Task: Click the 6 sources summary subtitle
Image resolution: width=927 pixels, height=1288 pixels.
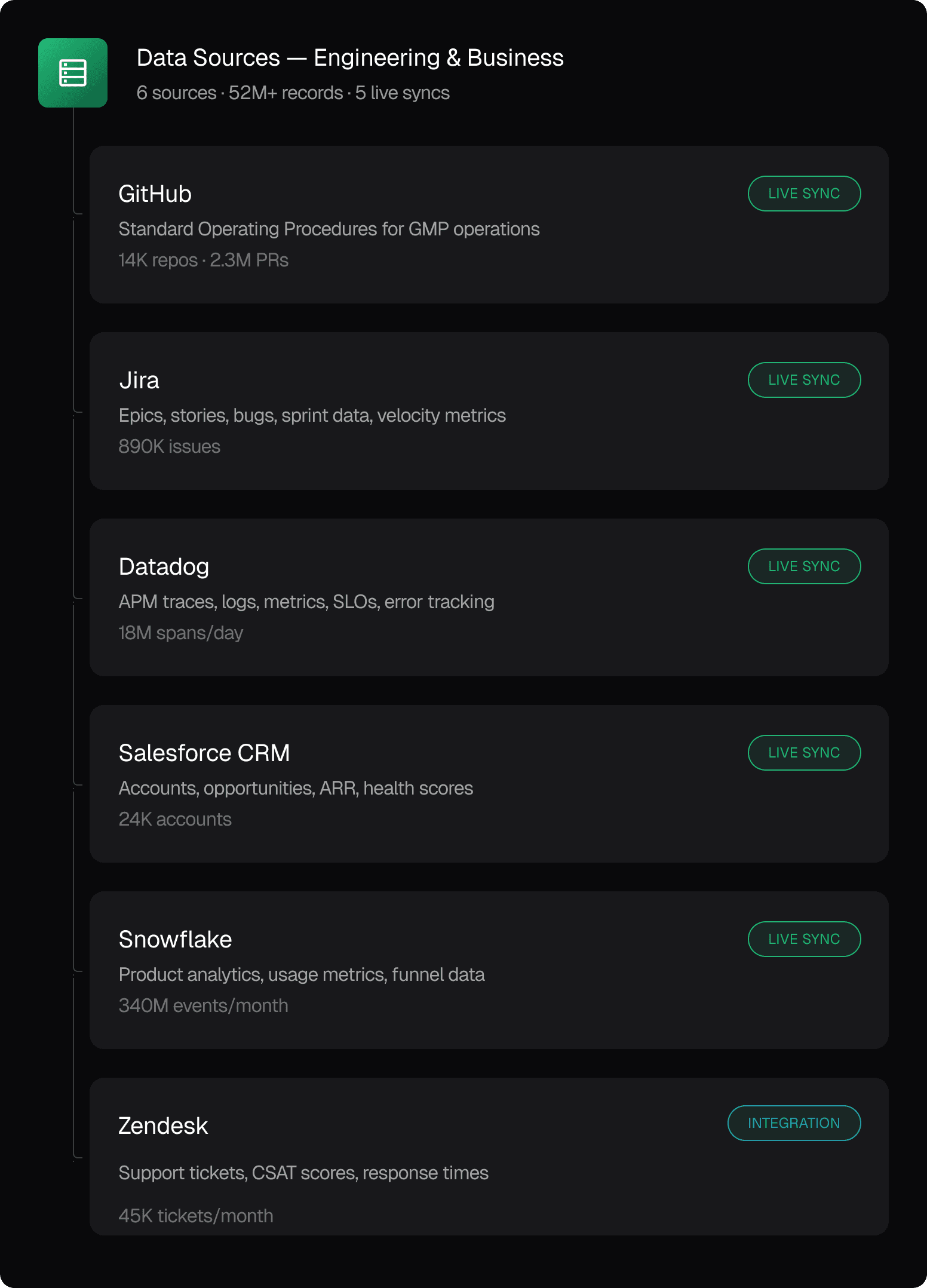Action: (293, 93)
